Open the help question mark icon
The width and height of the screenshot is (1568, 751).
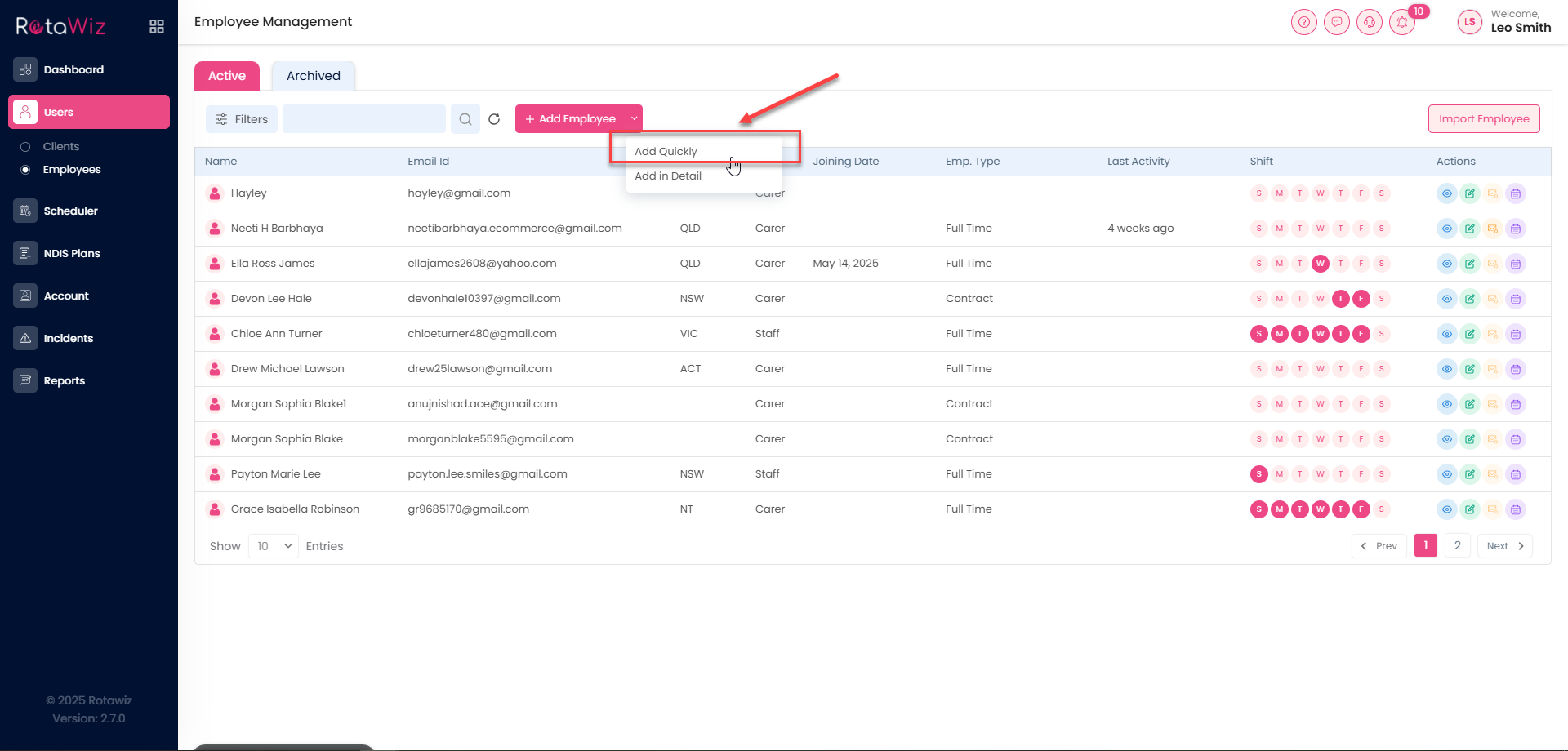[x=1304, y=23]
